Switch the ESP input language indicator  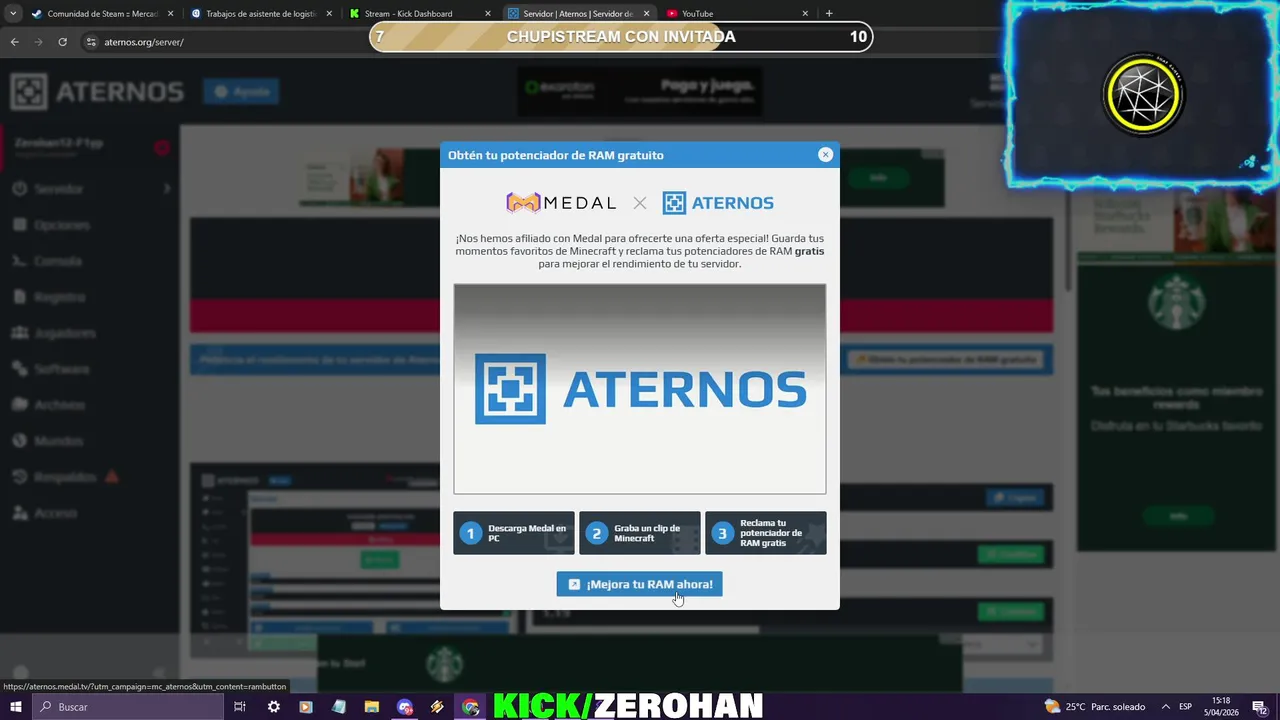(x=1186, y=707)
